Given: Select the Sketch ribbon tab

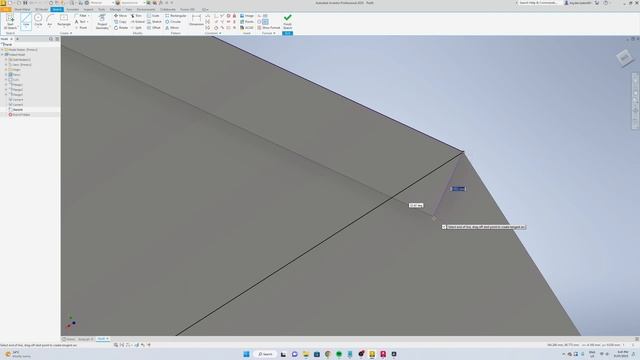Looking at the screenshot, I should [x=57, y=9].
